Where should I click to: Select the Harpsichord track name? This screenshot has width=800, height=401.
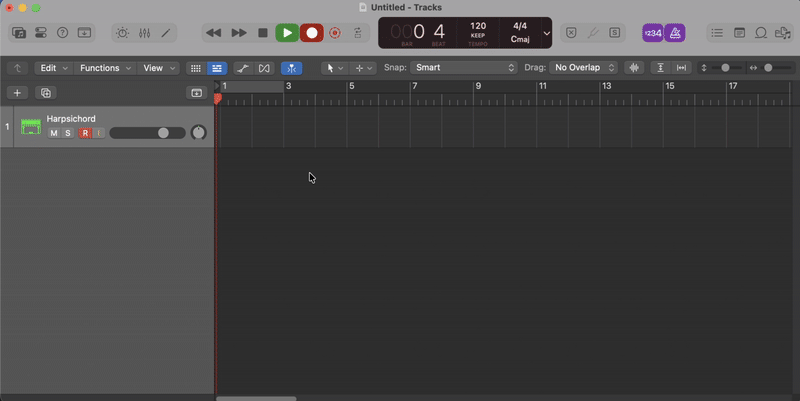(71, 118)
